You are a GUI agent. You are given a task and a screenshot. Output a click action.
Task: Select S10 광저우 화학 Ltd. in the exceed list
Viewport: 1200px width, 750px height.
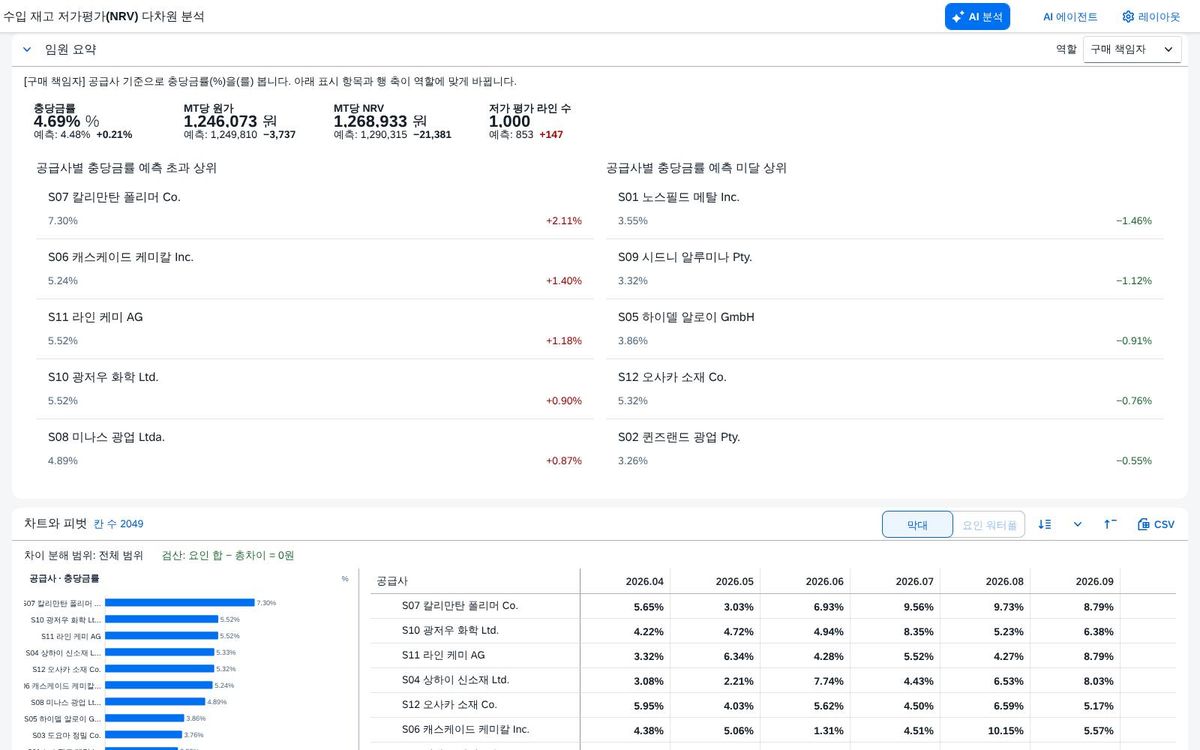[x=315, y=389]
